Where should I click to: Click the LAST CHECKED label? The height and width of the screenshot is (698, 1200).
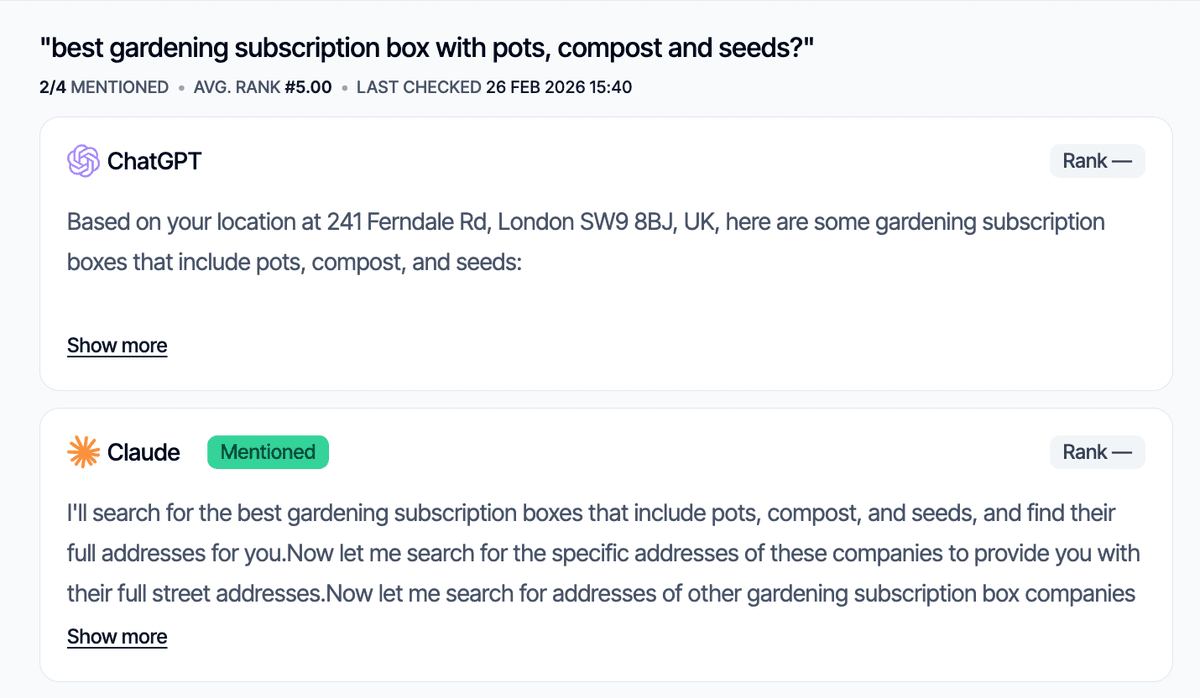(x=418, y=87)
